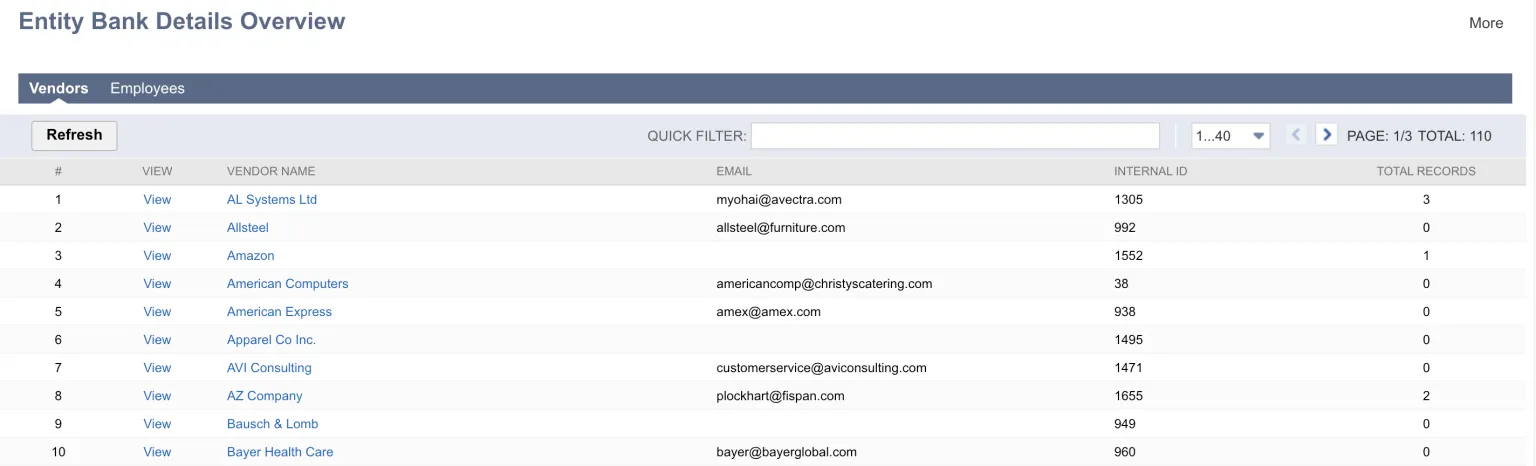Switch to the Employees tab
This screenshot has height=466, width=1536.
click(147, 88)
